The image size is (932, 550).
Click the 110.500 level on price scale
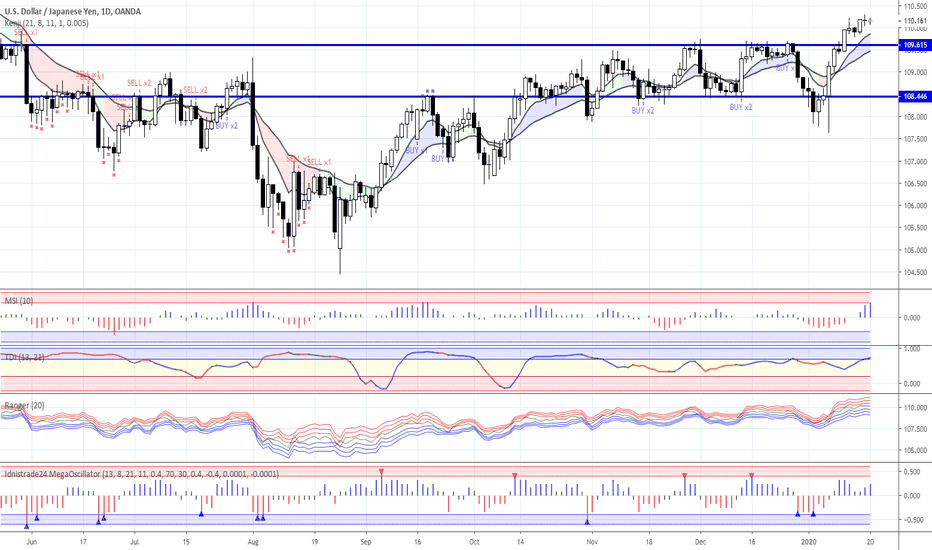[x=914, y=8]
